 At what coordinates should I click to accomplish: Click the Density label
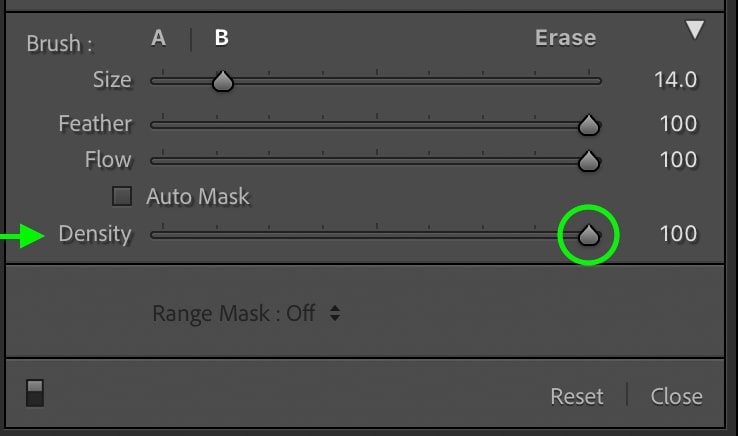95,234
